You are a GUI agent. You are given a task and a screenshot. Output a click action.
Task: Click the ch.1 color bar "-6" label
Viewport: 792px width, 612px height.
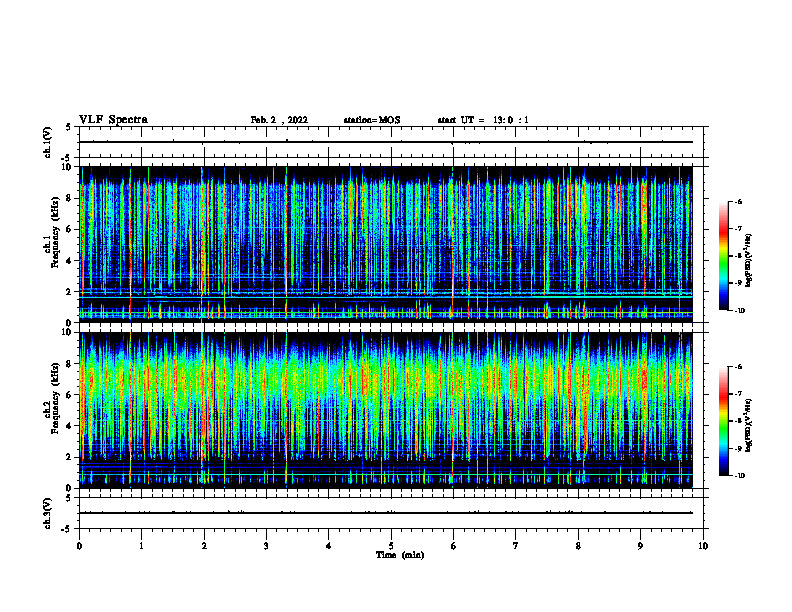[739, 202]
